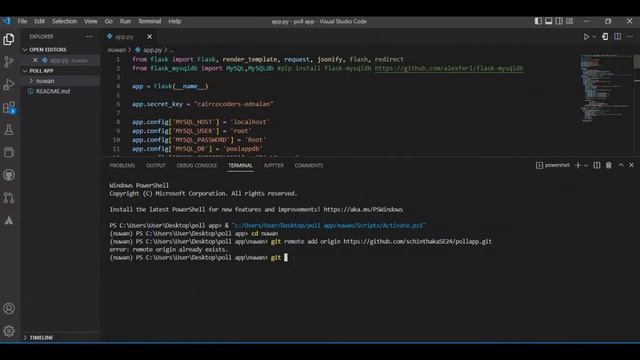Split the terminal pane
Image resolution: width=640 pixels, height=360 pixels.
(597, 165)
